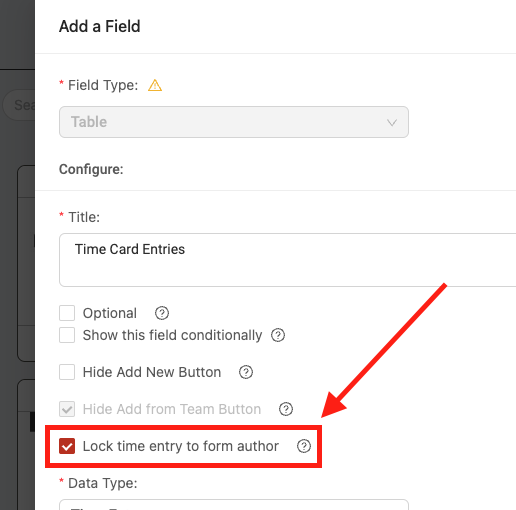Click the Optional label text

coord(110,313)
